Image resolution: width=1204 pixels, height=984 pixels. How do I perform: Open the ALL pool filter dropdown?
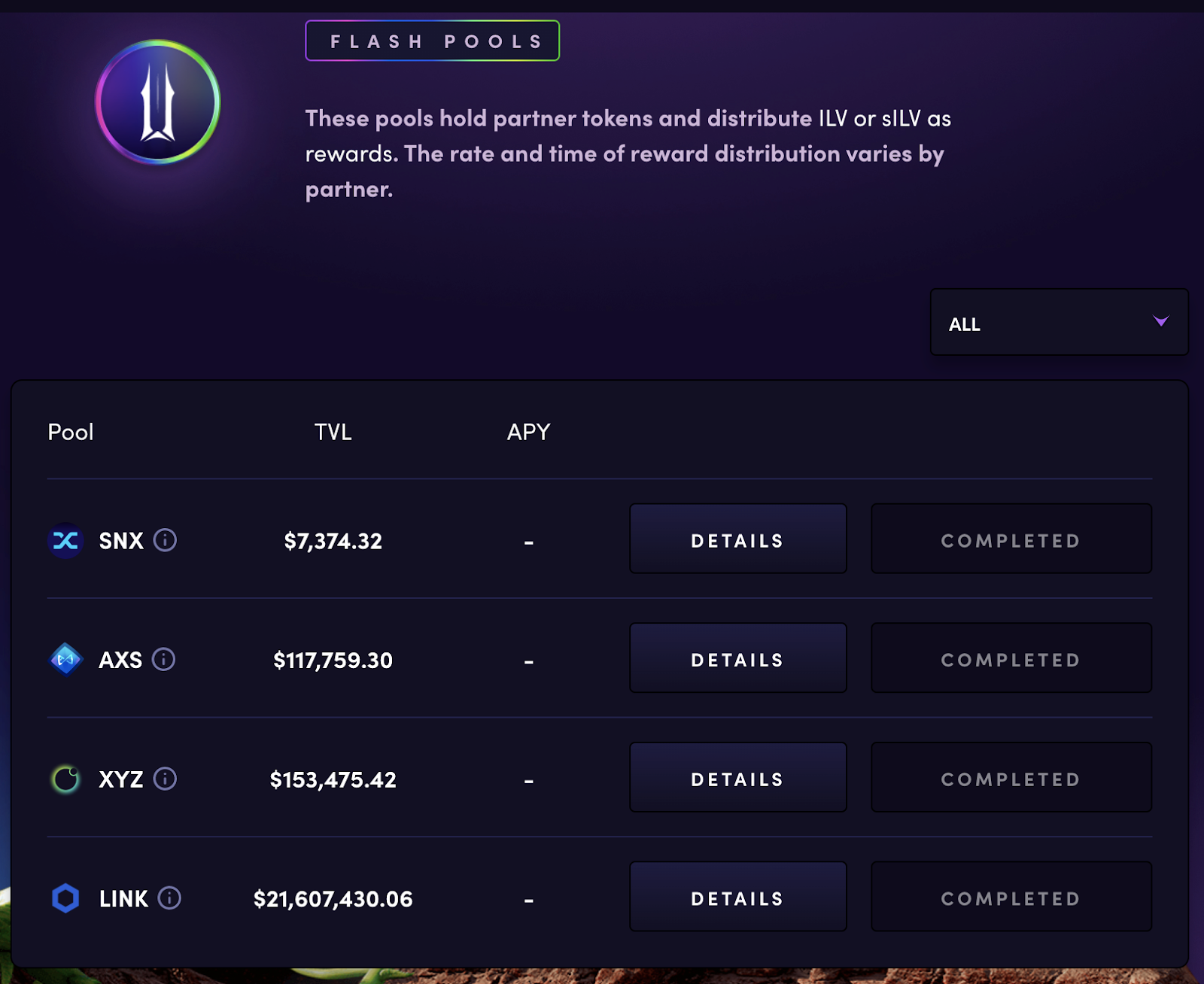[x=1057, y=323]
